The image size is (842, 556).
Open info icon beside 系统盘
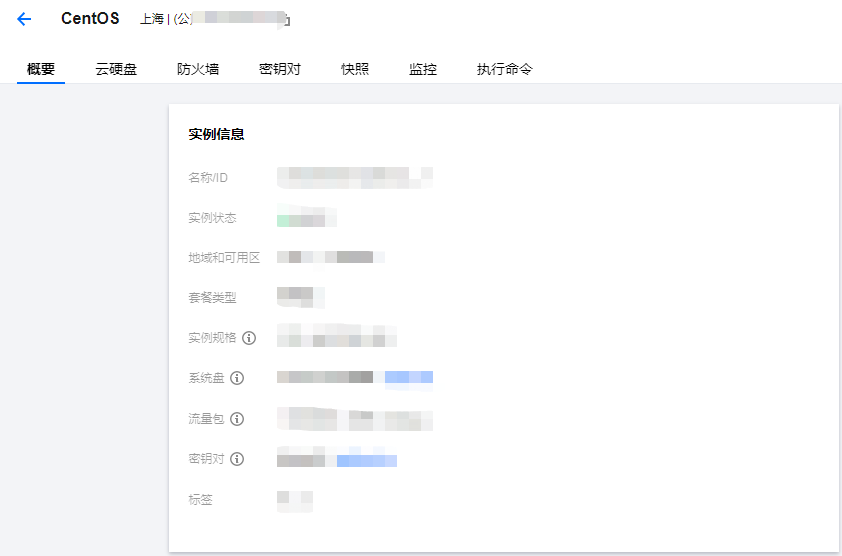(x=237, y=378)
